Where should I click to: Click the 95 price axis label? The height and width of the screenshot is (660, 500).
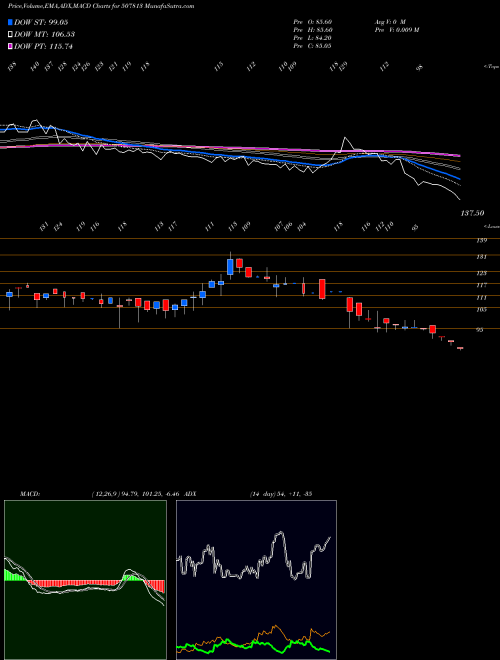point(480,330)
